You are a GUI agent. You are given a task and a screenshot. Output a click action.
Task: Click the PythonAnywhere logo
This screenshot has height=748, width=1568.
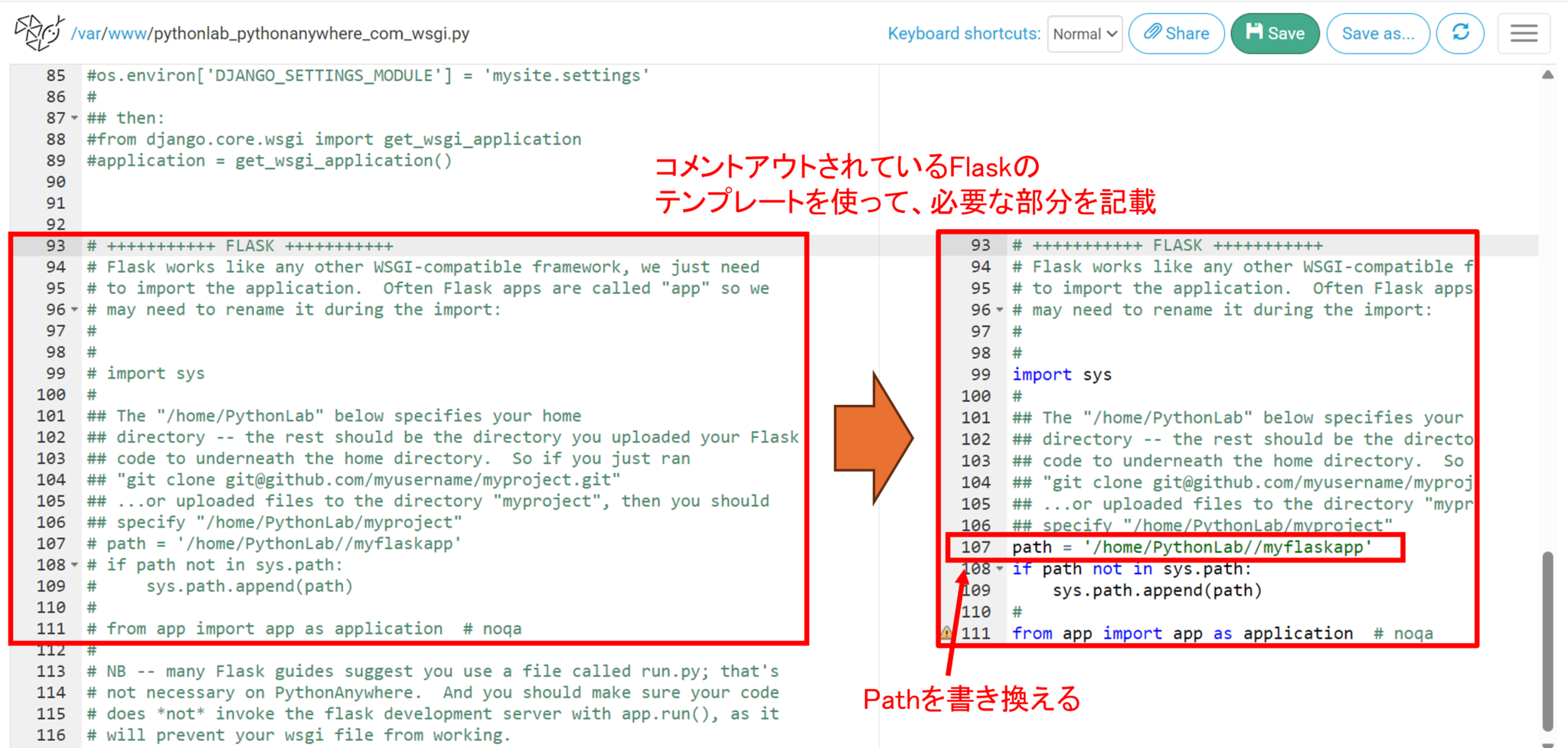[x=39, y=32]
